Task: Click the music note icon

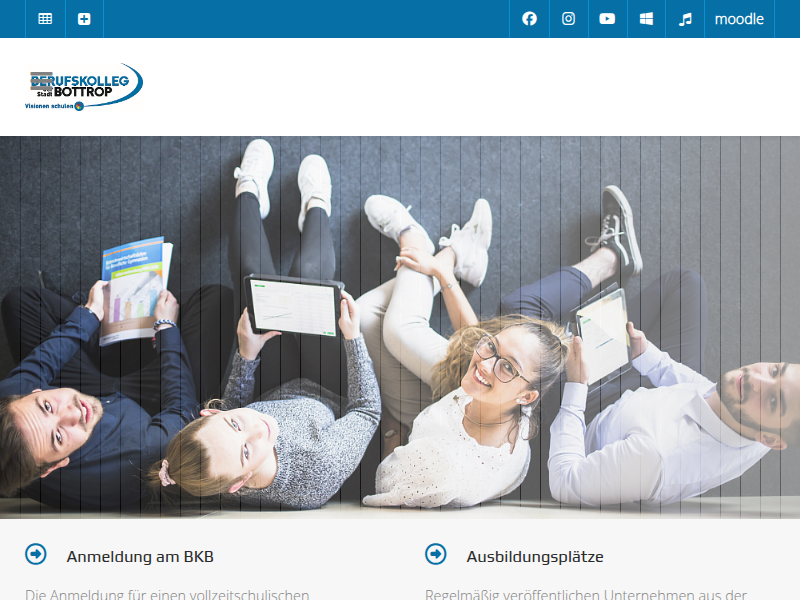Action: click(685, 19)
